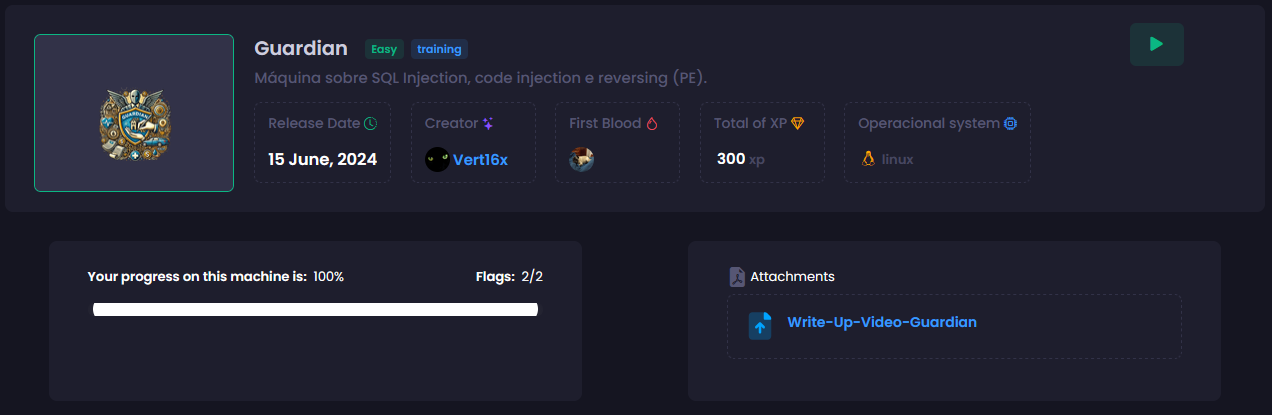Click the chip icon beside Operacional system
This screenshot has height=415, width=1272.
[1010, 124]
